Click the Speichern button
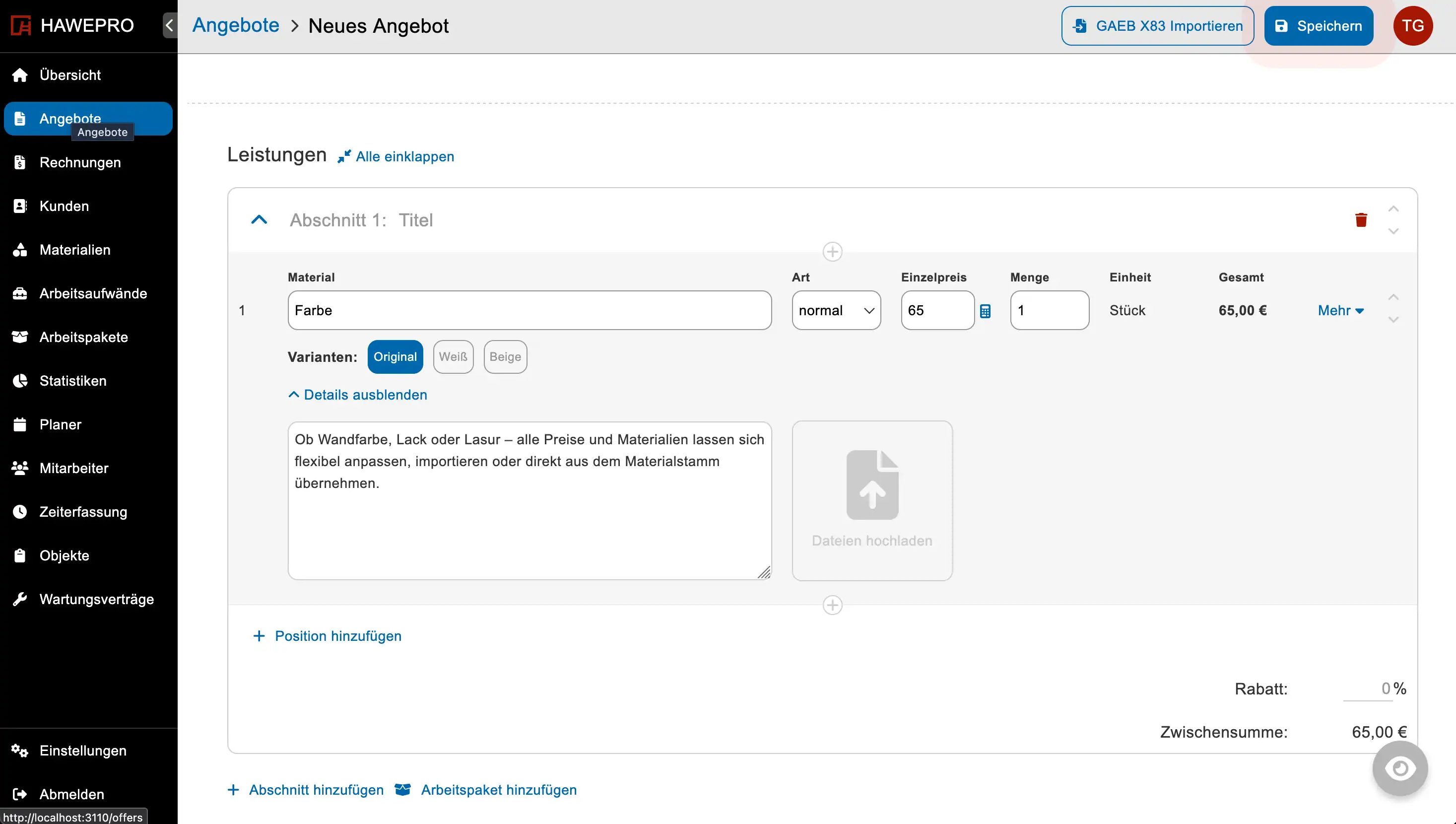The width and height of the screenshot is (1456, 824). [1318, 25]
